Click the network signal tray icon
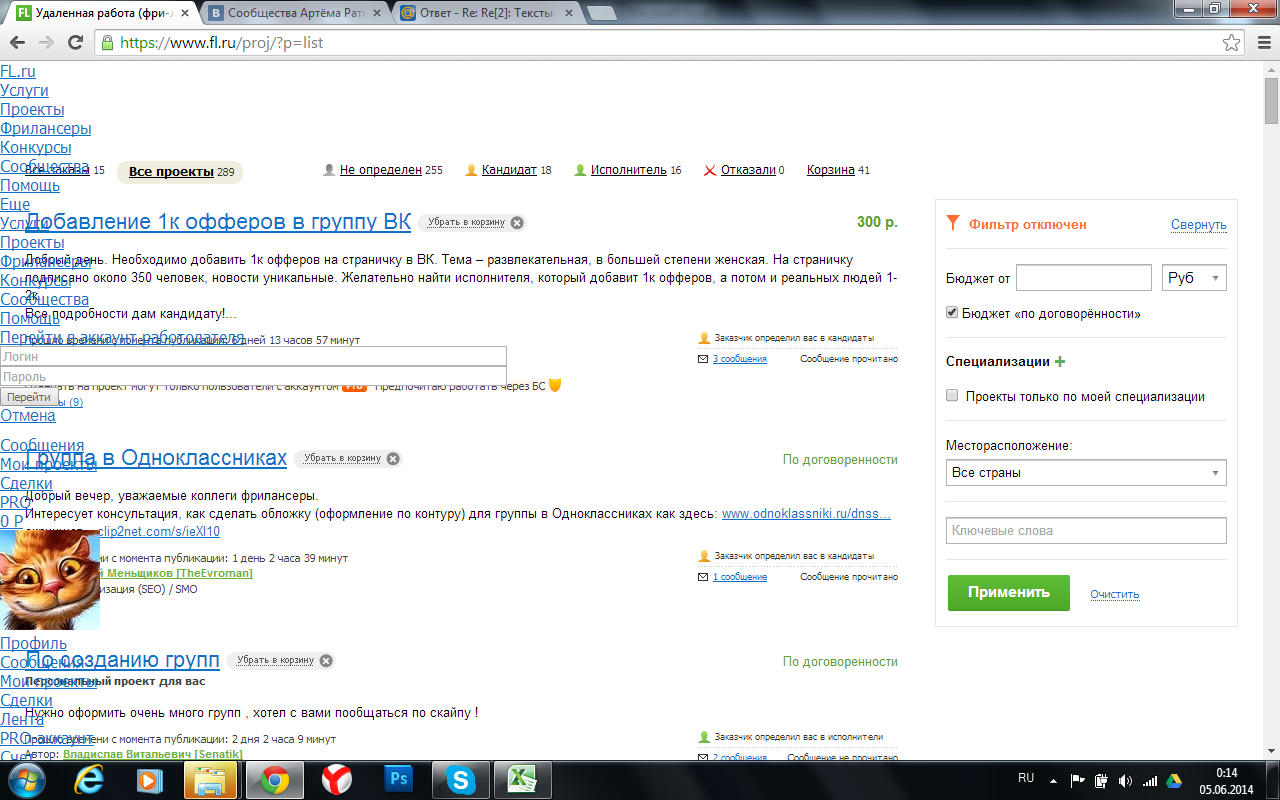 [x=1150, y=781]
